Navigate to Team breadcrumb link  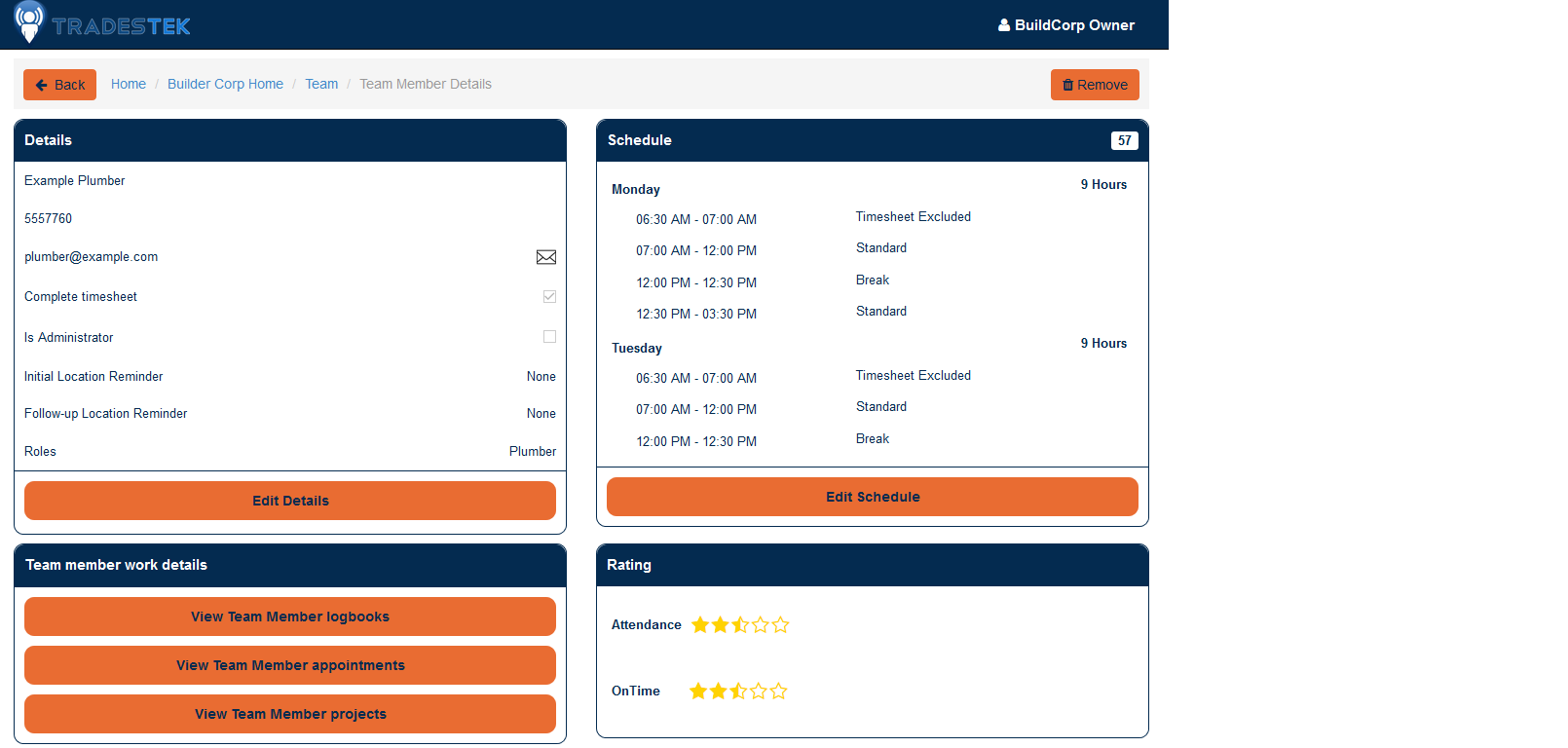(321, 84)
